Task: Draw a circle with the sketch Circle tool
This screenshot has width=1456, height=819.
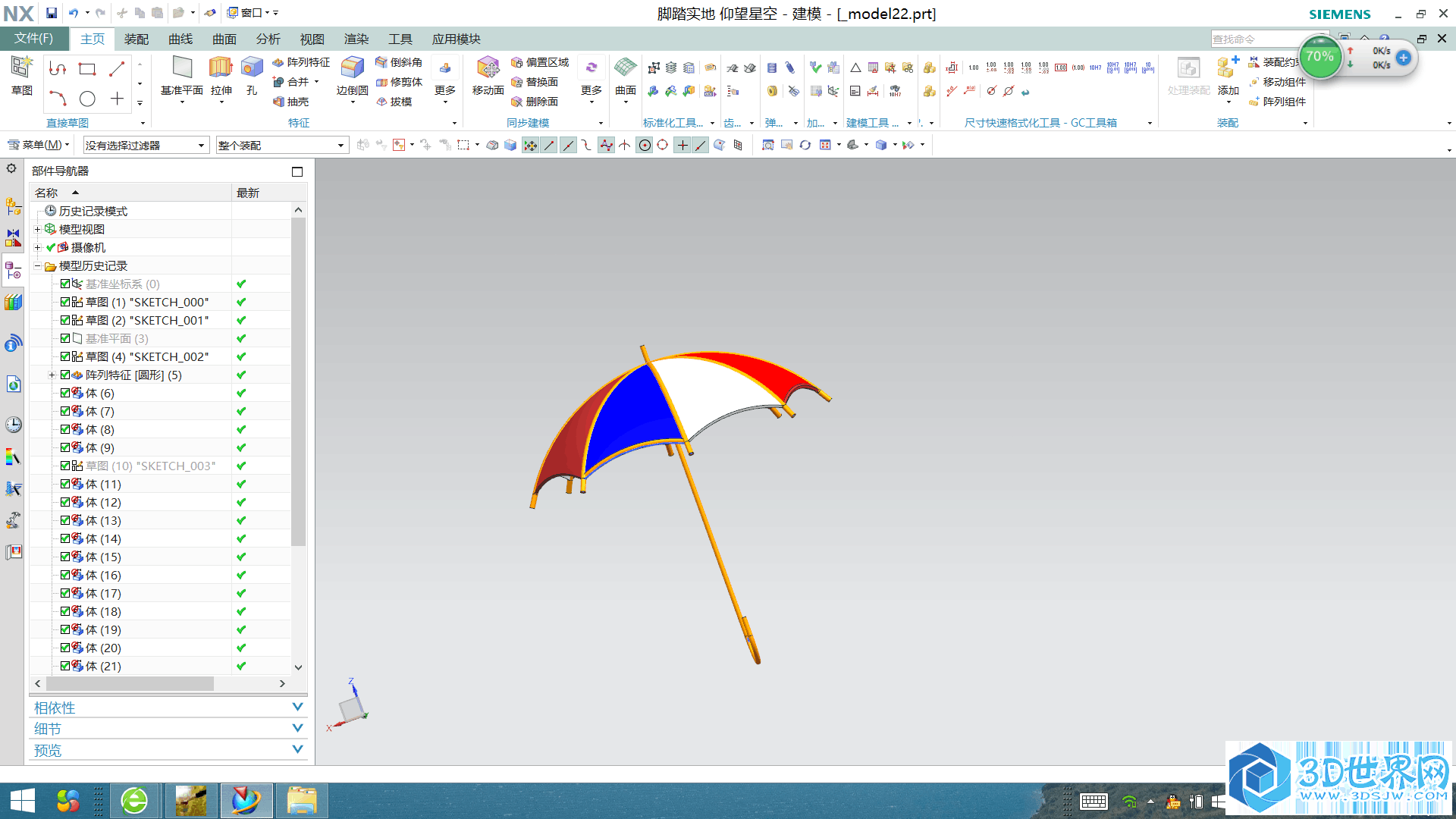Action: point(87,99)
